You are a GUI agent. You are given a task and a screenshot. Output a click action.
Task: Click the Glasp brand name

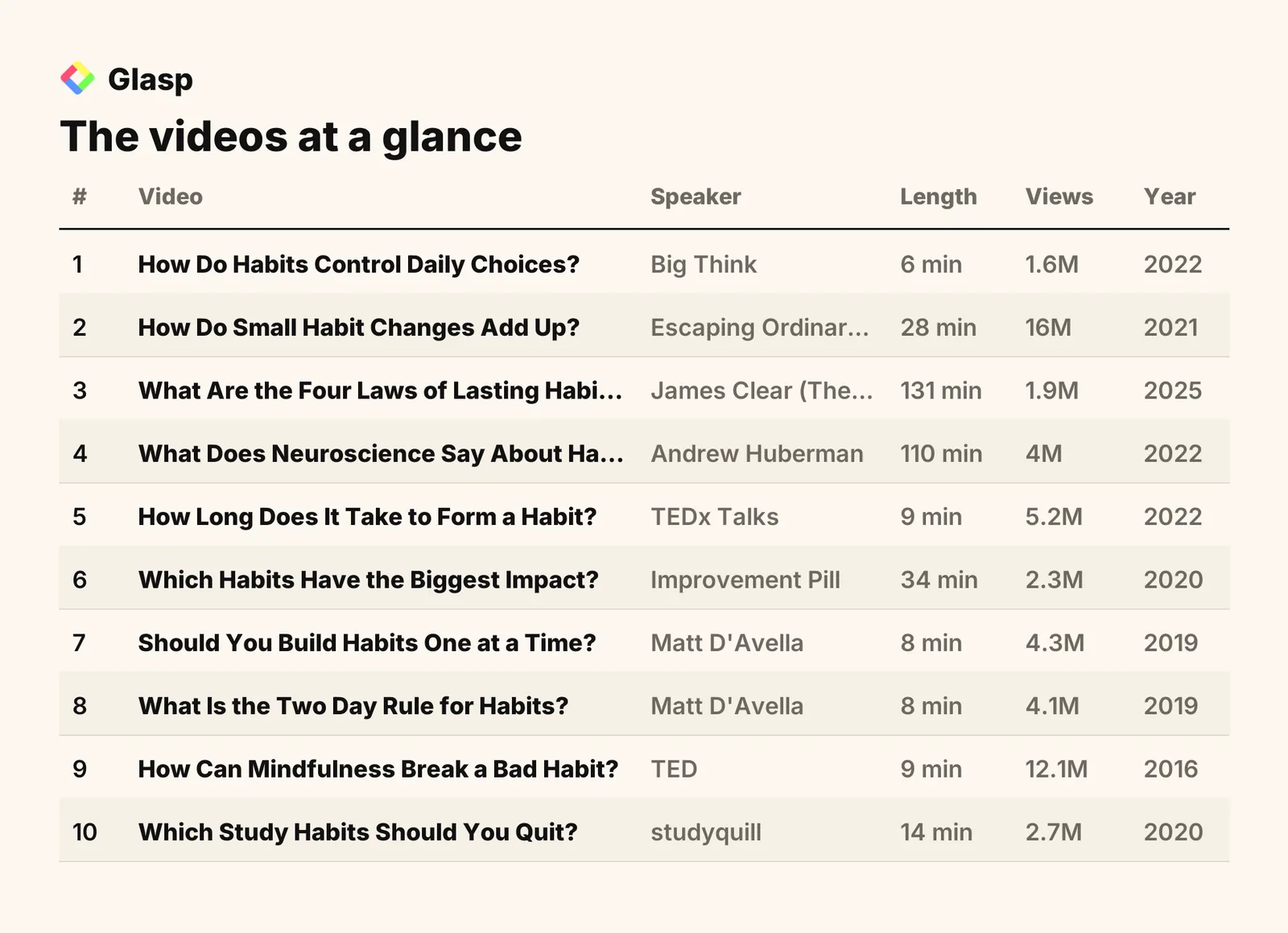pos(151,80)
